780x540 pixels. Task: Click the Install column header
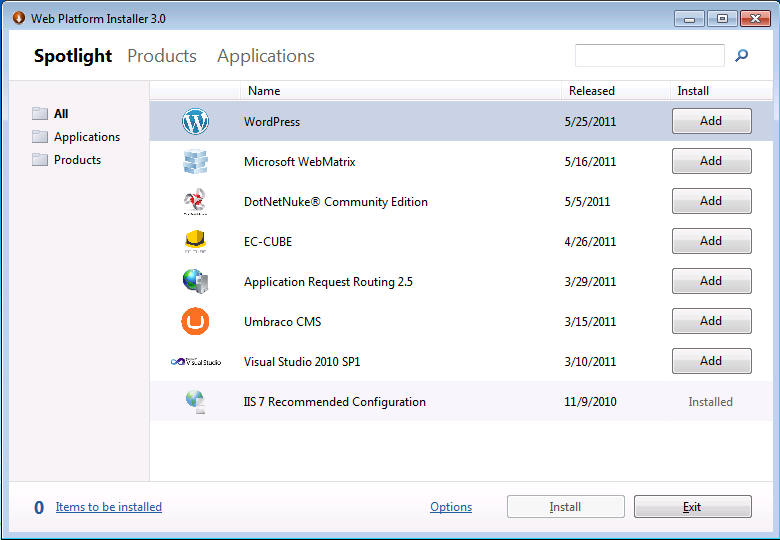(721, 91)
